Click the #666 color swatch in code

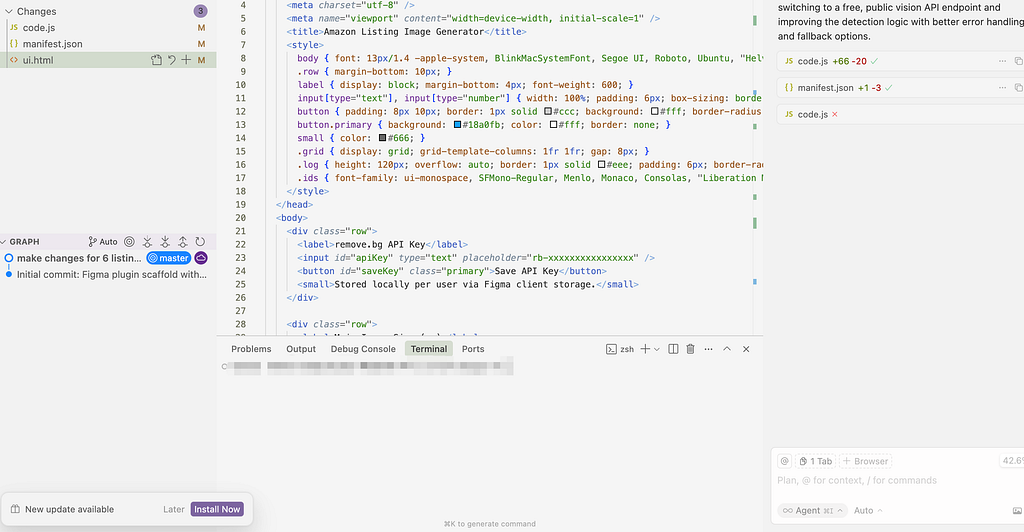(x=383, y=138)
